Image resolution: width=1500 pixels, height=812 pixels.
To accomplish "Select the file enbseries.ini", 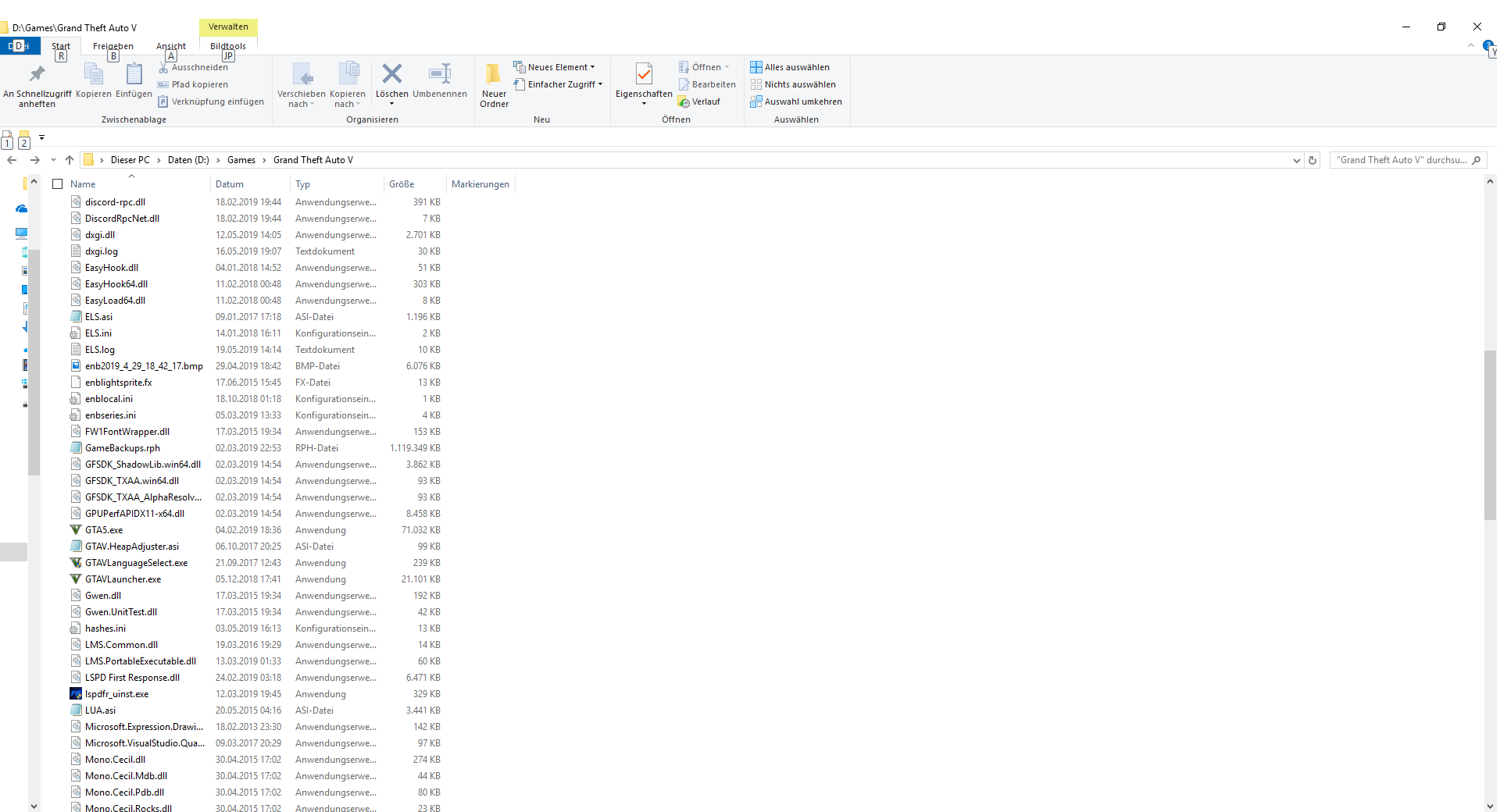I will pos(110,415).
